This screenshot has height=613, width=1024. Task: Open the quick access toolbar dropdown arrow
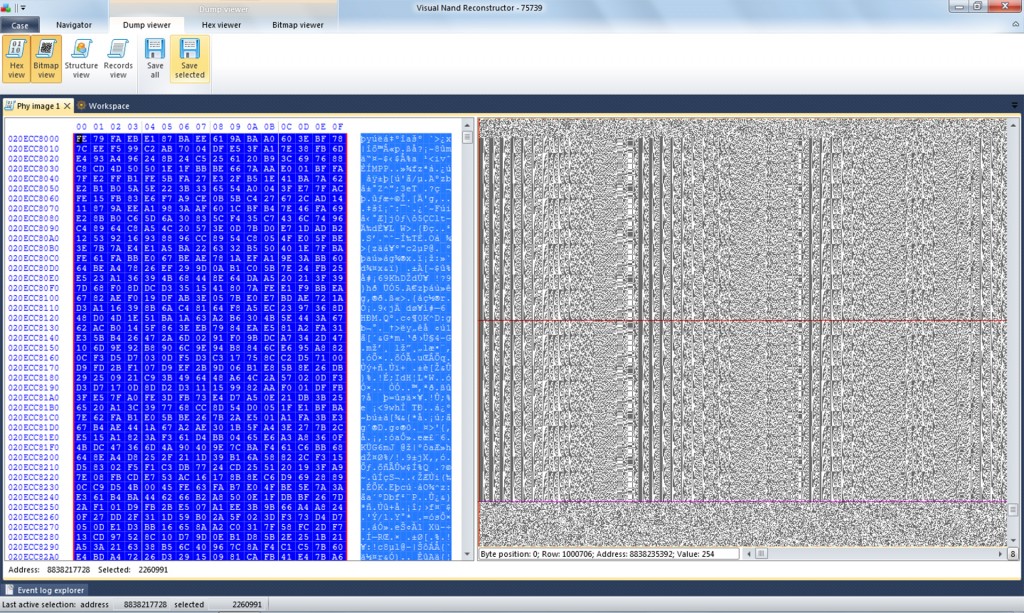pos(22,8)
